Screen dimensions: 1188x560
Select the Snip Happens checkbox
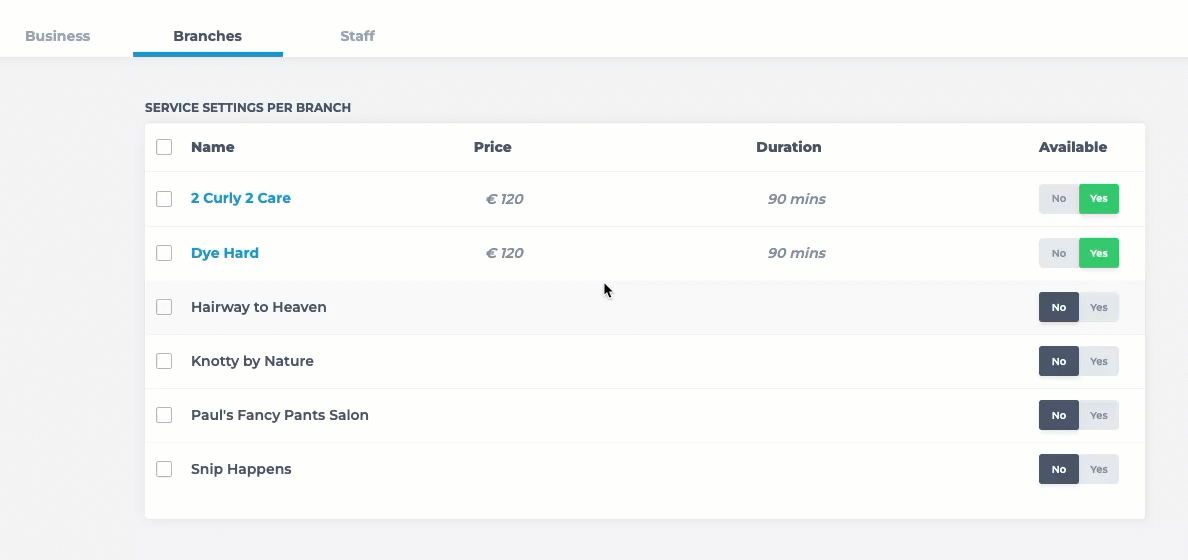click(164, 469)
